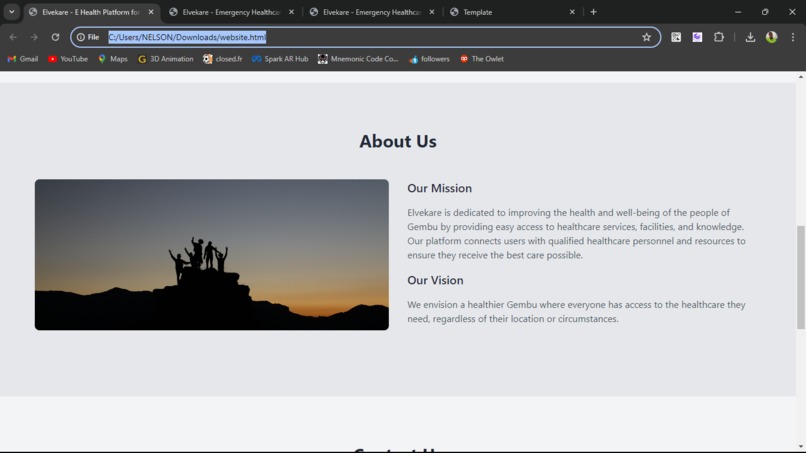806x453 pixels.
Task: Switch to third Elvekare - Emergency Healthcare tab
Action: [x=371, y=12]
